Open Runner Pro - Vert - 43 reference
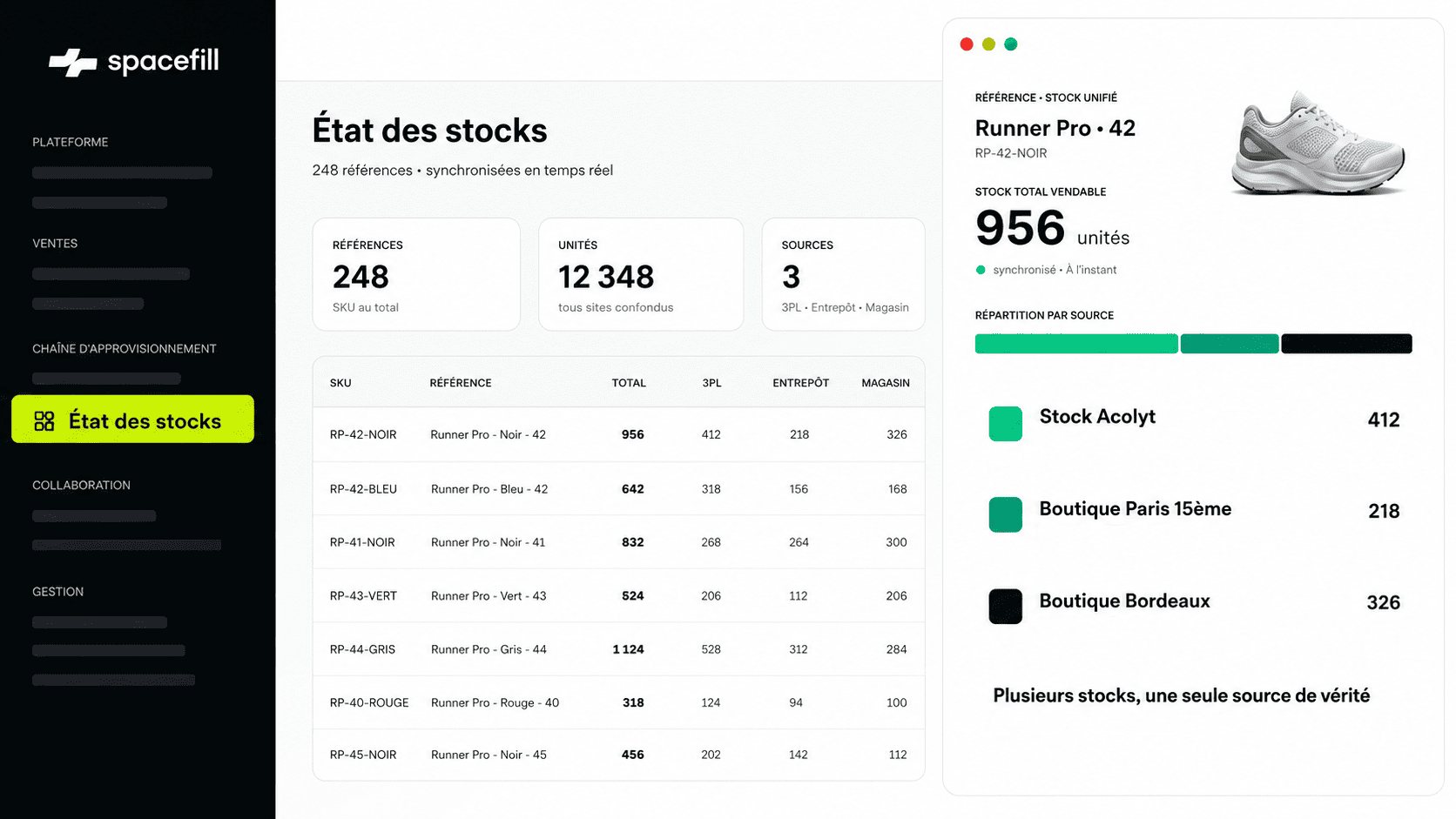Image resolution: width=1456 pixels, height=819 pixels. click(489, 596)
